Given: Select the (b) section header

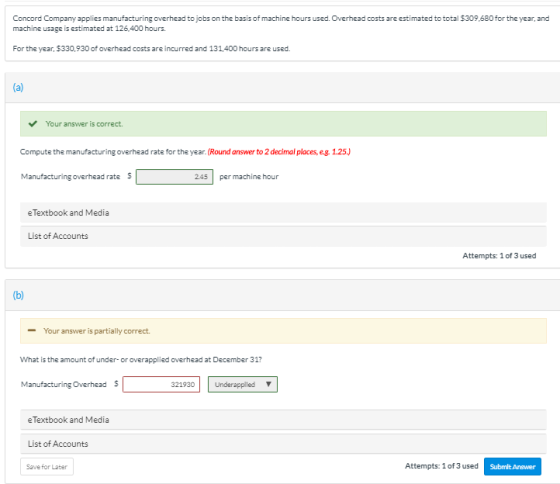Looking at the screenshot, I should (x=282, y=295).
